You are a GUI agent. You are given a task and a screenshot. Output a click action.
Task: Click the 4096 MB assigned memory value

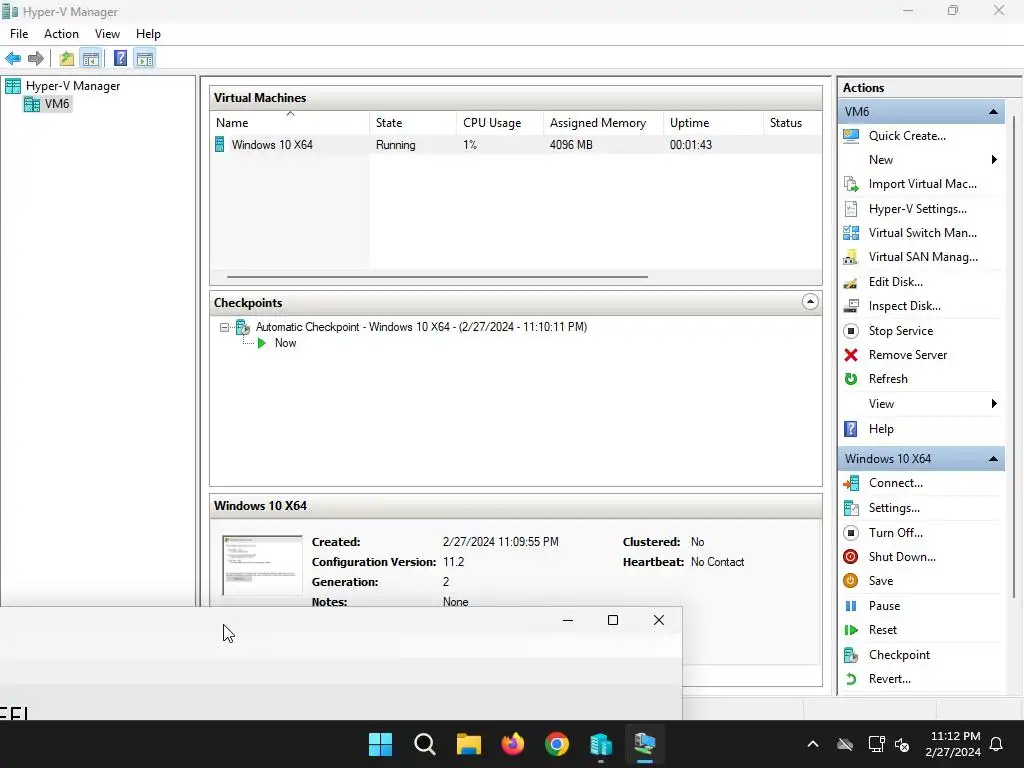[x=571, y=145]
